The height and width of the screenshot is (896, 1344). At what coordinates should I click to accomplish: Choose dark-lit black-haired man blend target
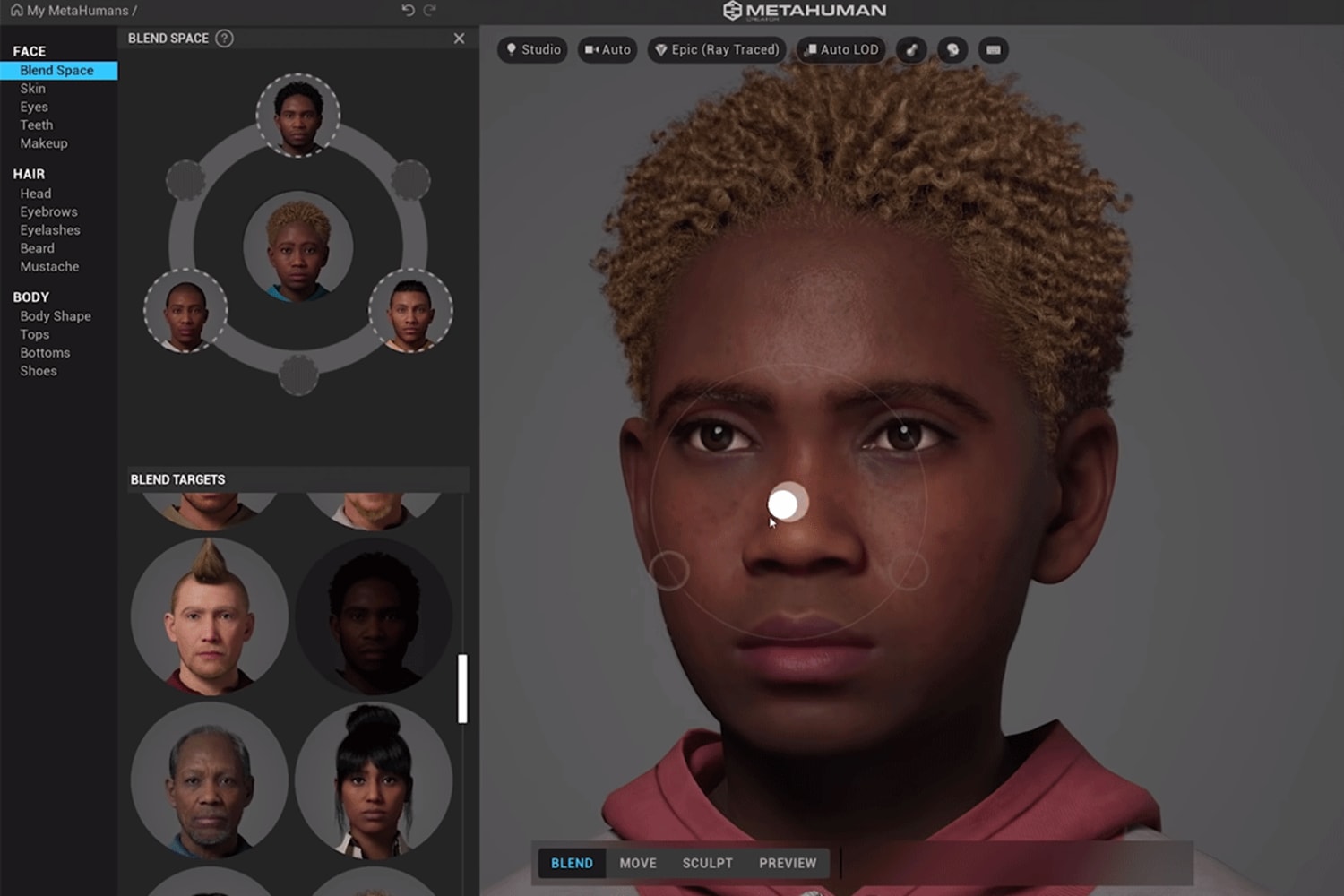374,616
